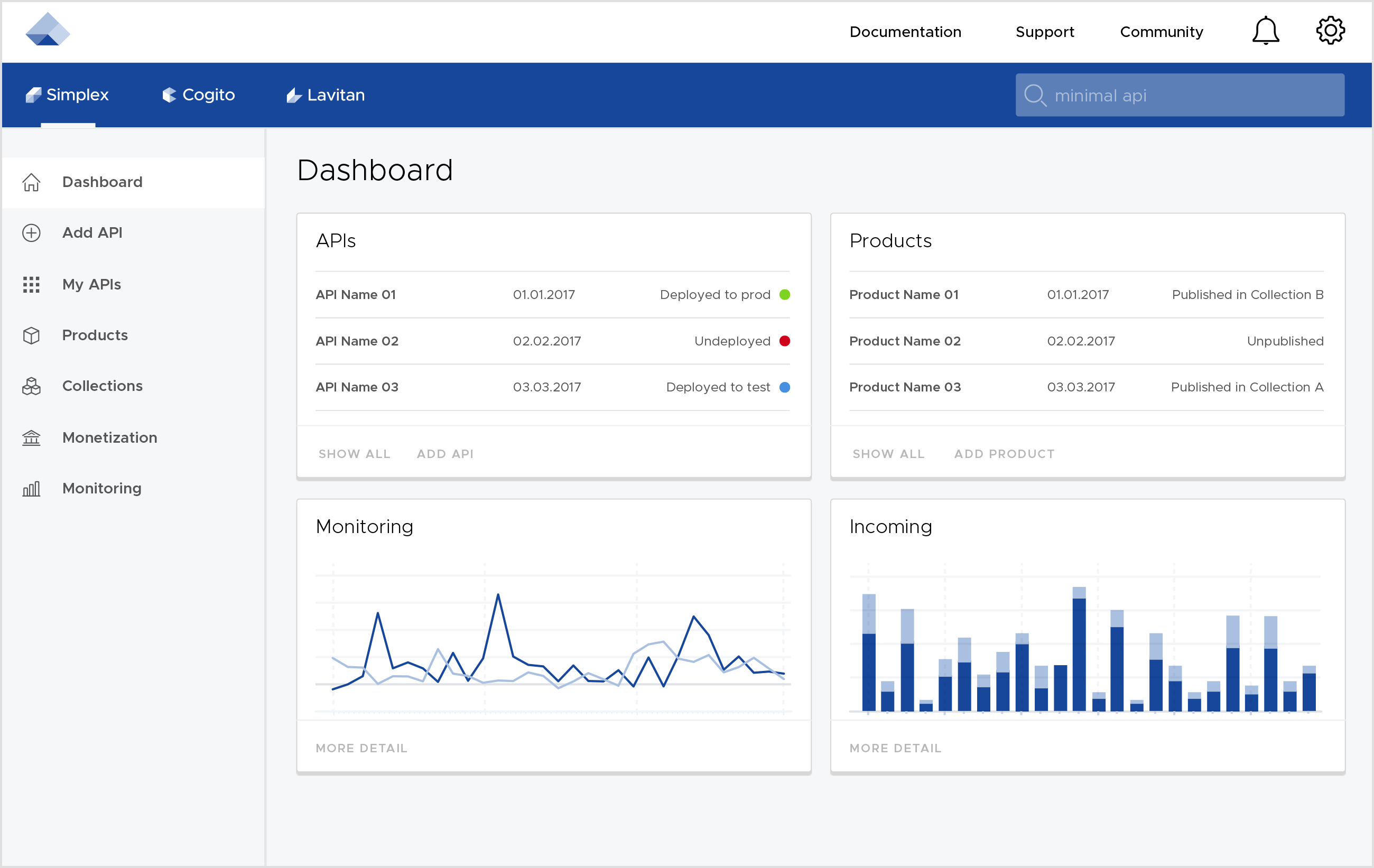Click SHOW ALL in the APIs card

(355, 454)
